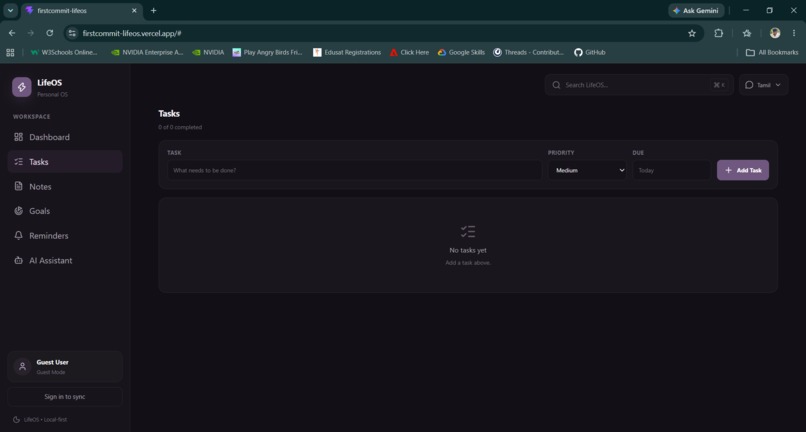The width and height of the screenshot is (806, 432).
Task: Open the NVIDIA Enterprise bookmark
Action: pyautogui.click(x=147, y=52)
